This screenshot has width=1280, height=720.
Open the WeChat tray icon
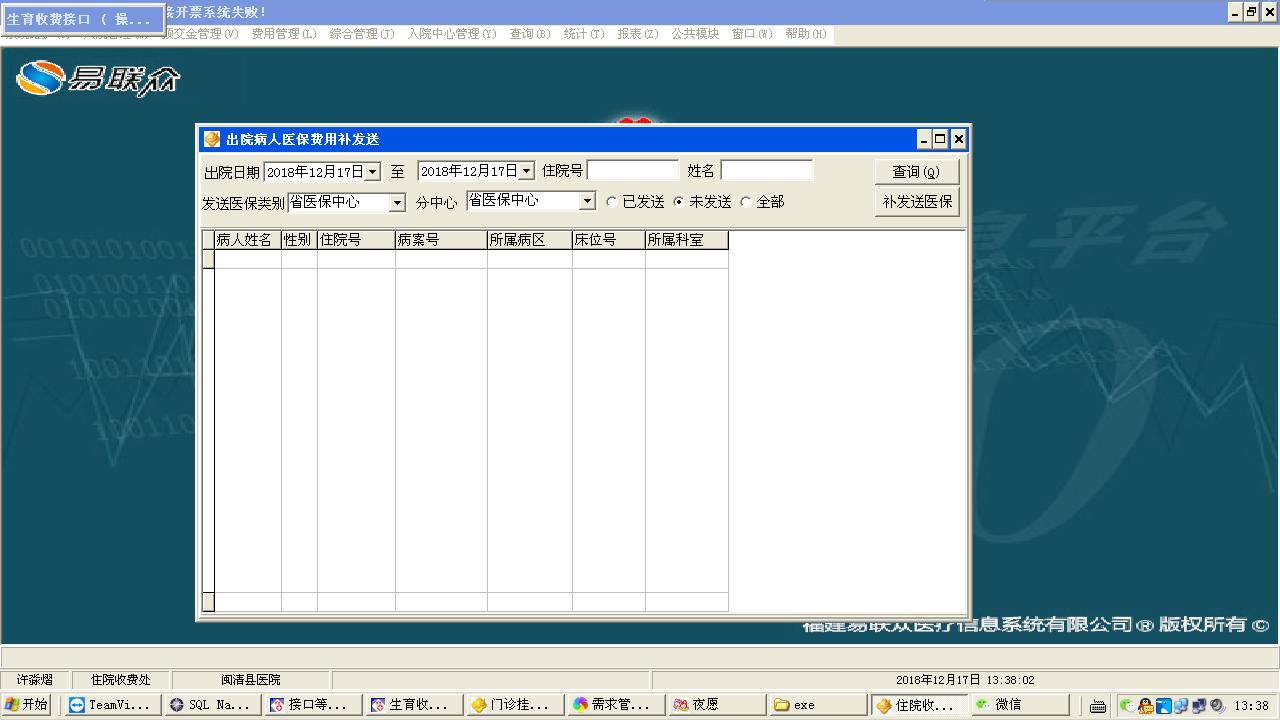(1128, 706)
